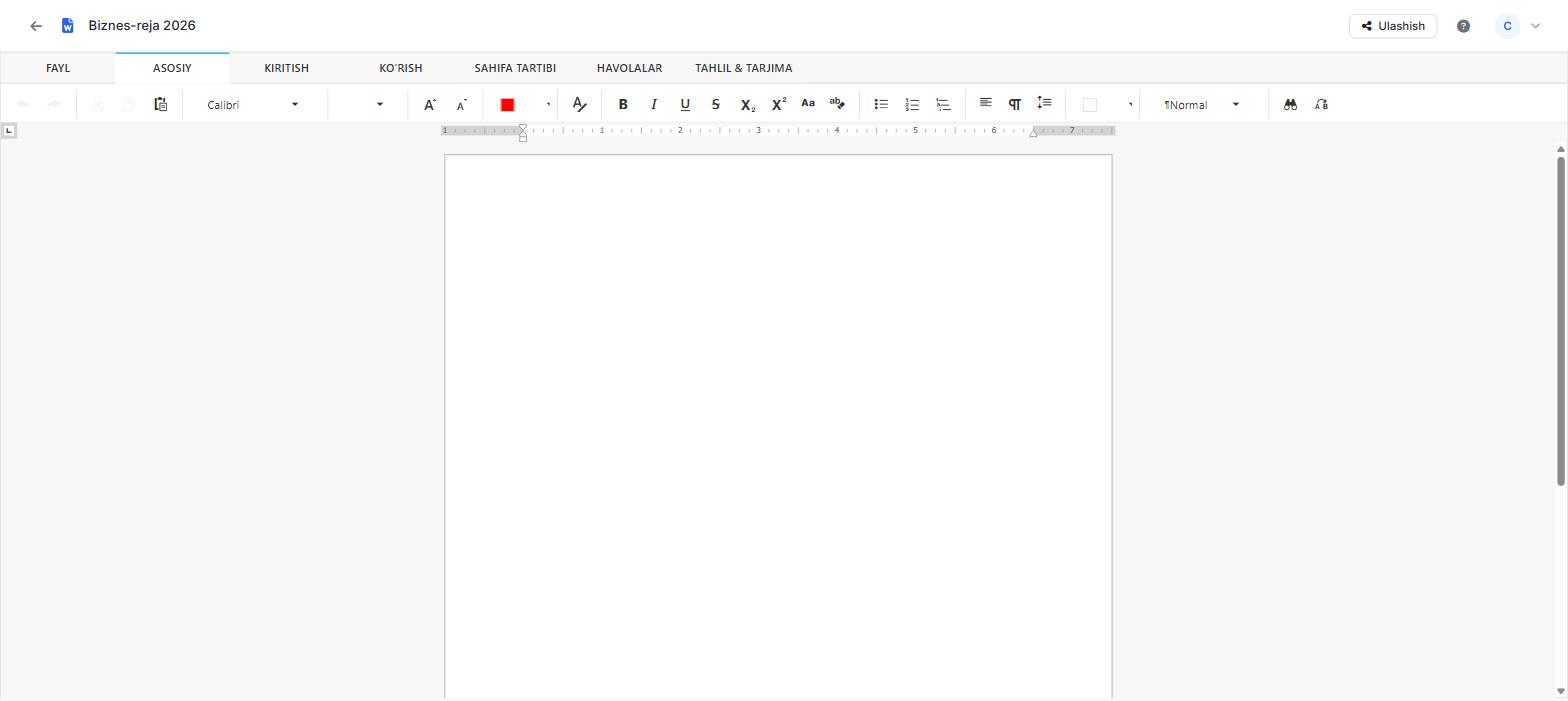Open the Replace (A to B) tool
Image resolution: width=1568 pixels, height=701 pixels.
[1321, 104]
